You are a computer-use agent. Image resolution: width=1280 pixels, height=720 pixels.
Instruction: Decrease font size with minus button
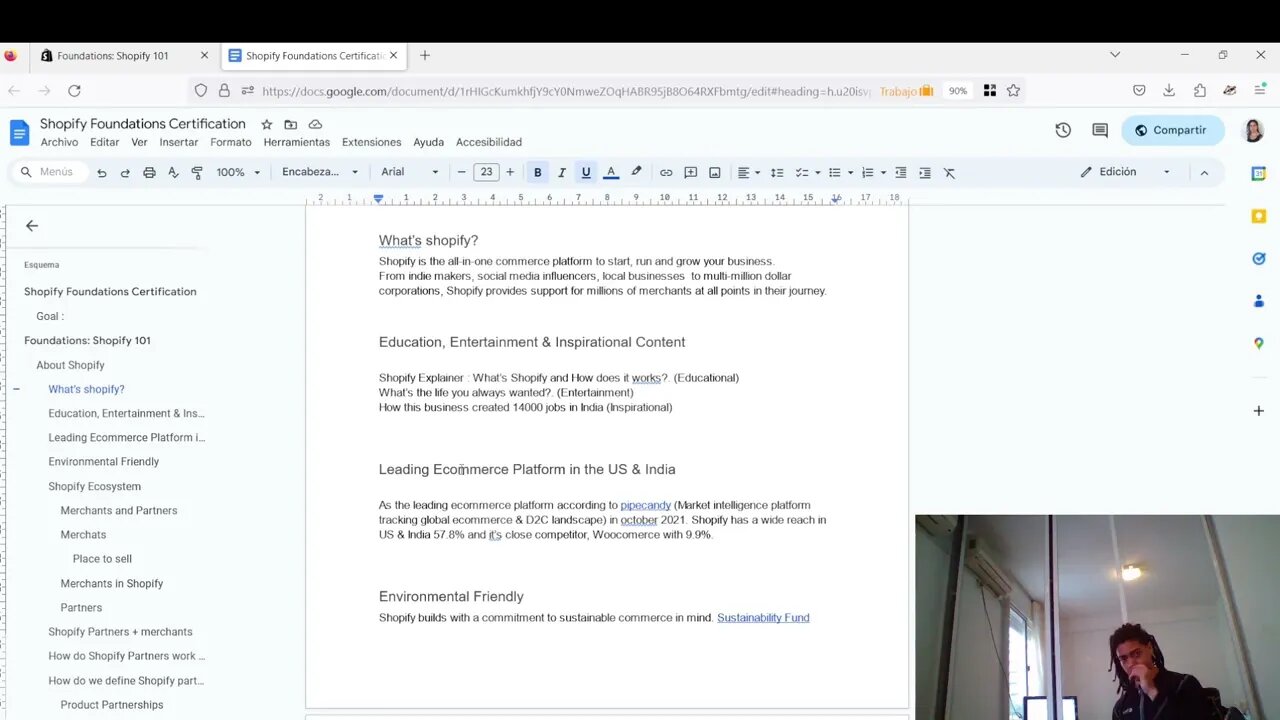pos(461,172)
